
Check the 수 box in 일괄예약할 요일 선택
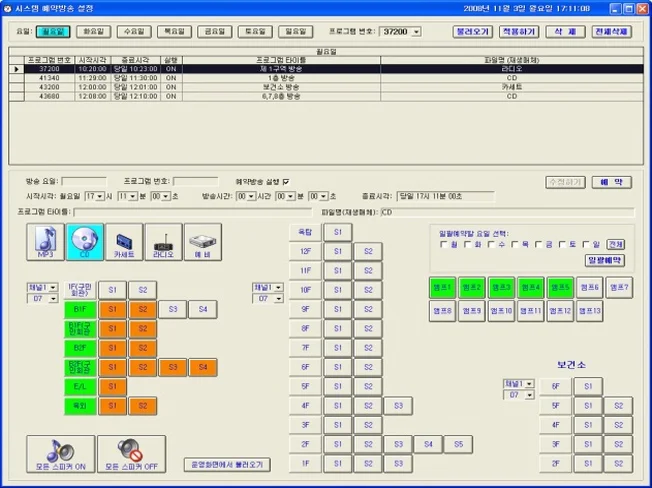[x=491, y=244]
